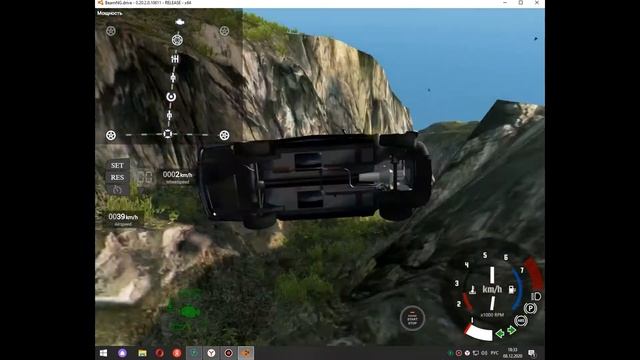Click the Мощность label at top left

coord(109,13)
